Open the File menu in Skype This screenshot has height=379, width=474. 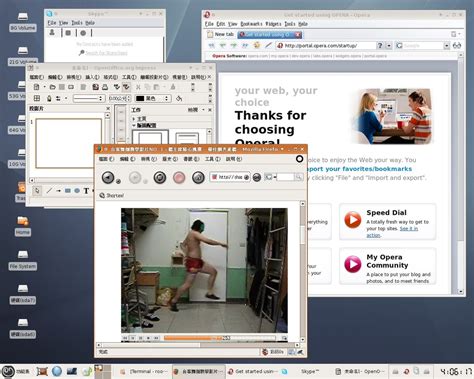[x=52, y=23]
